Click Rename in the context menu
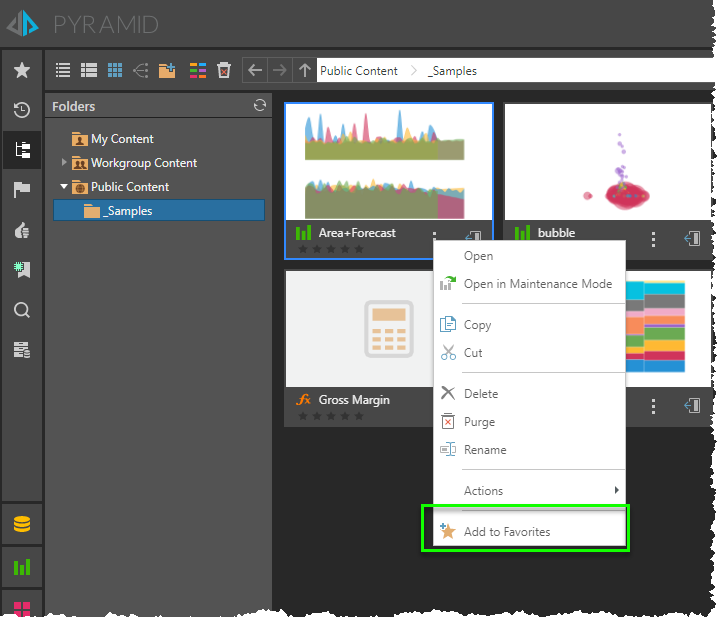This screenshot has width=717, height=617. (485, 450)
